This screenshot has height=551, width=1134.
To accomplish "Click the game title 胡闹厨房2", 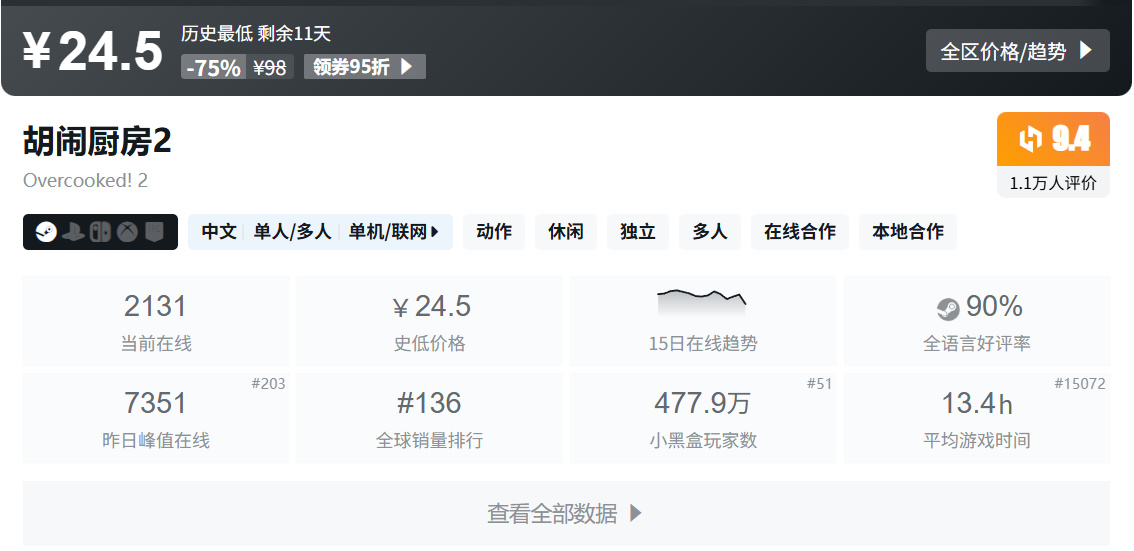I will [98, 141].
